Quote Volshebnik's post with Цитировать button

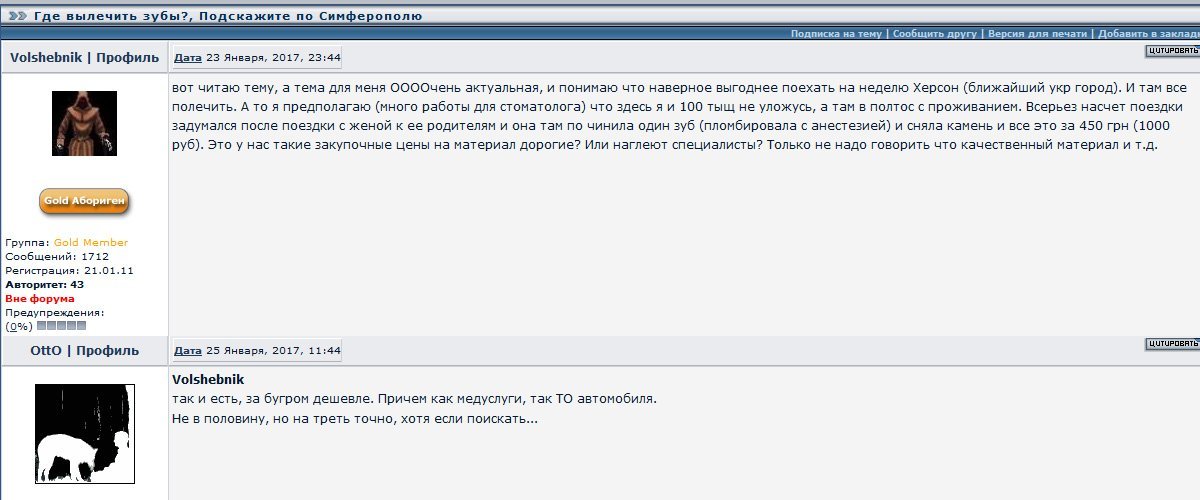coord(1171,50)
